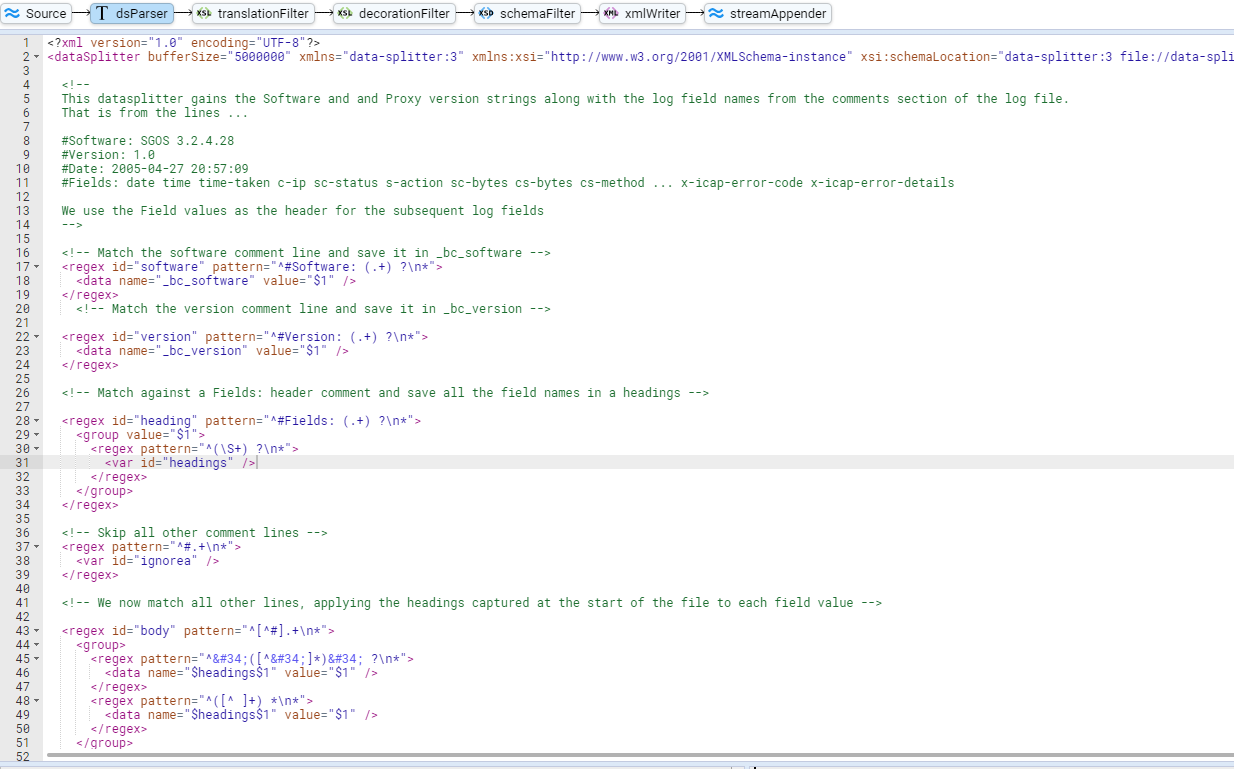Collapse the body regex block fold
This screenshot has height=769, width=1234.
tap(37, 631)
